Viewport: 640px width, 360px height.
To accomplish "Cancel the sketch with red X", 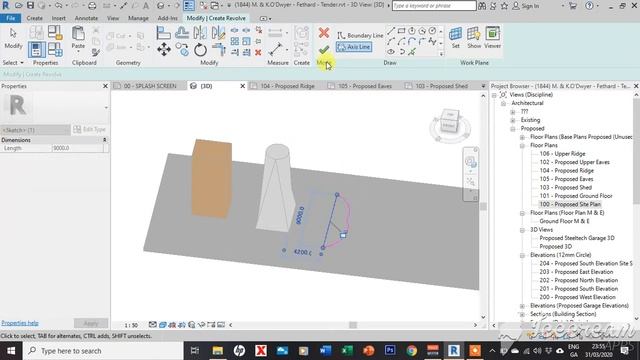I will (324, 33).
